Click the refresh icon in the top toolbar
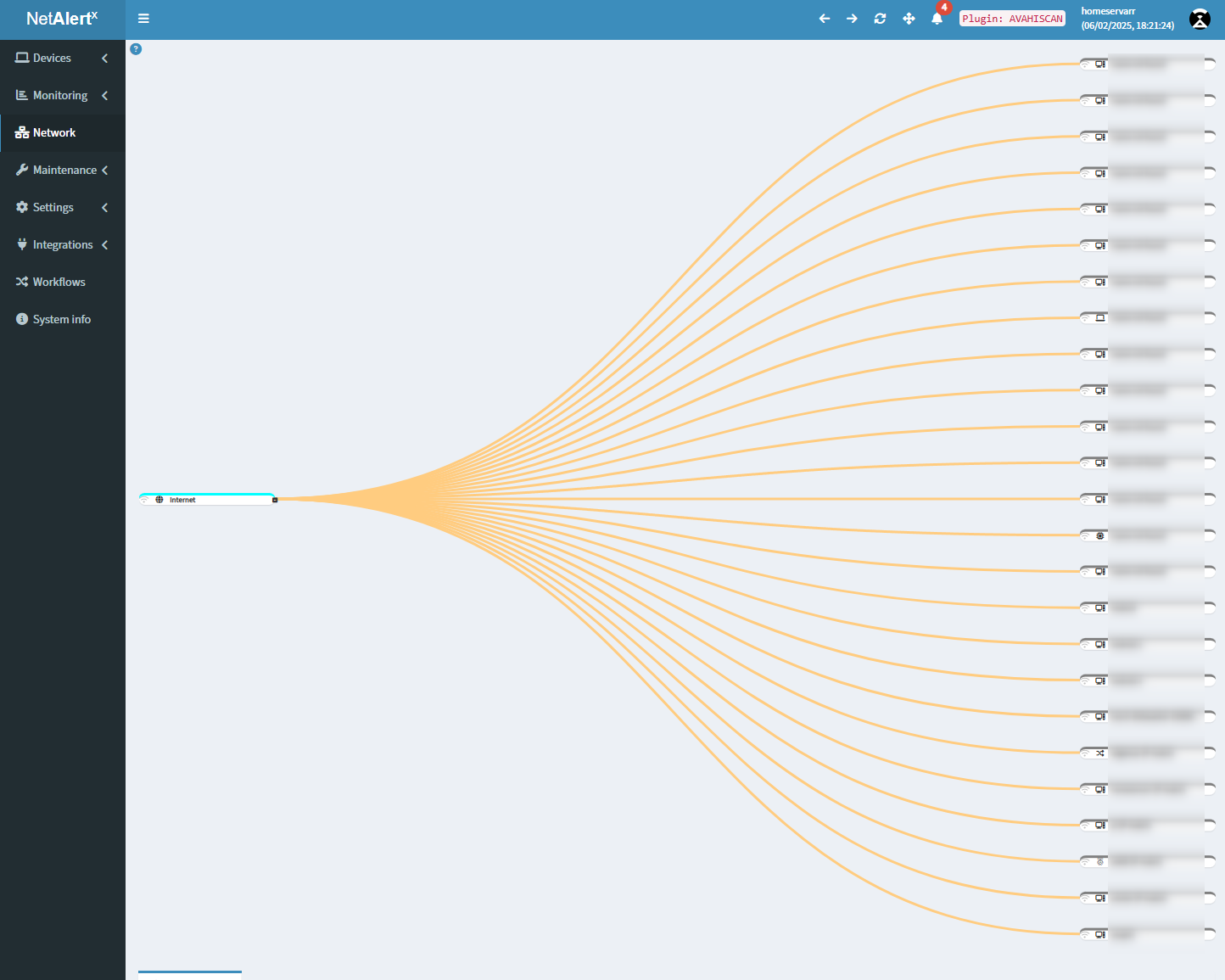1225x980 pixels. (x=880, y=18)
